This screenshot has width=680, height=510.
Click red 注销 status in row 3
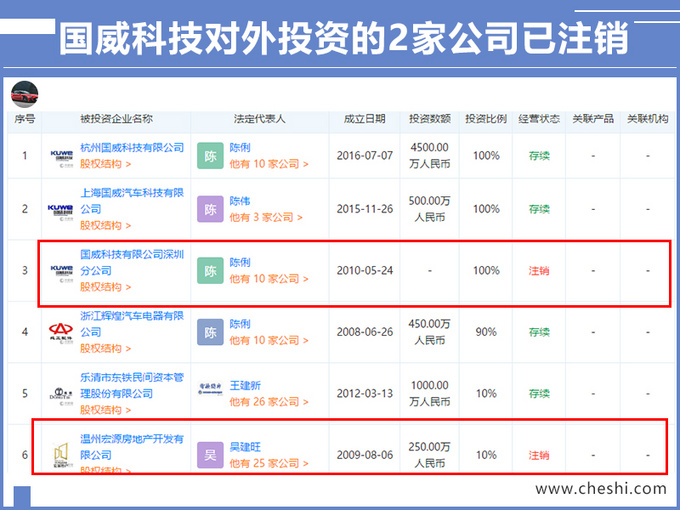tap(539, 271)
